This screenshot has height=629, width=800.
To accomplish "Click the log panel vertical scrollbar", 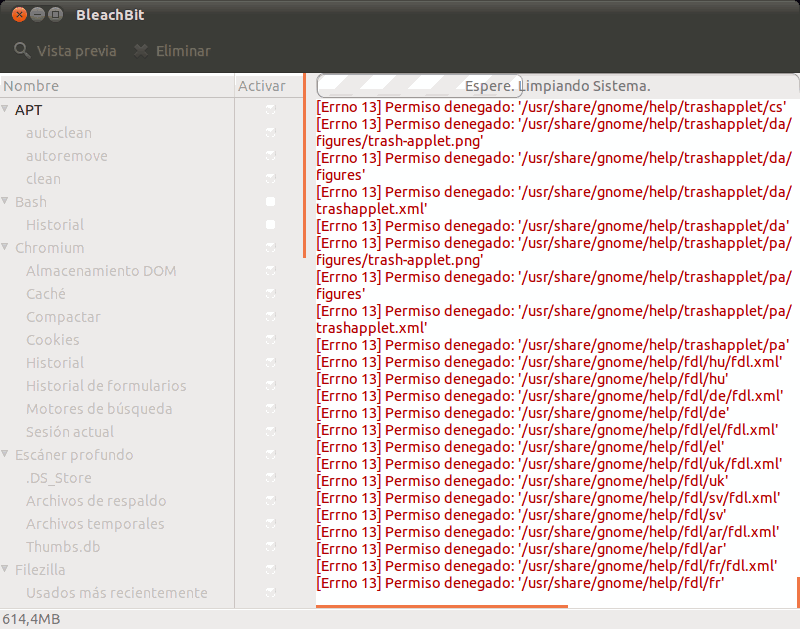I will 796,590.
